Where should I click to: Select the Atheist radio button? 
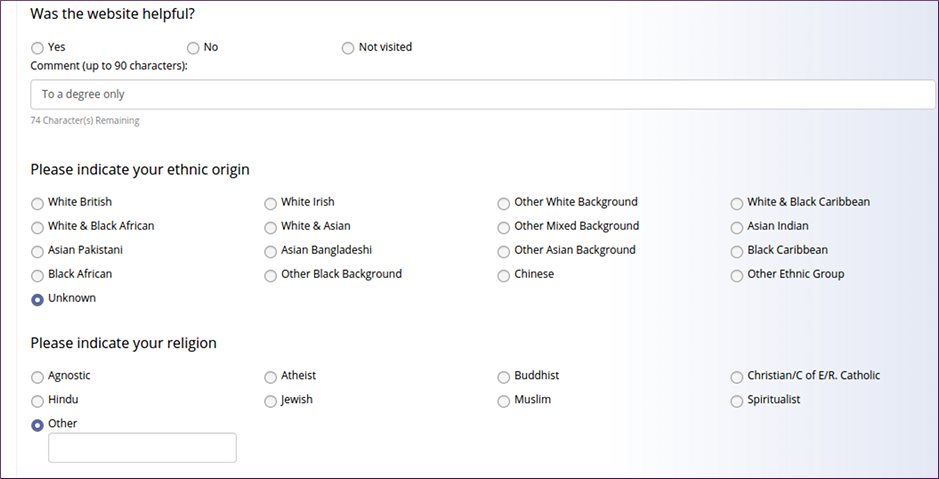coord(271,377)
